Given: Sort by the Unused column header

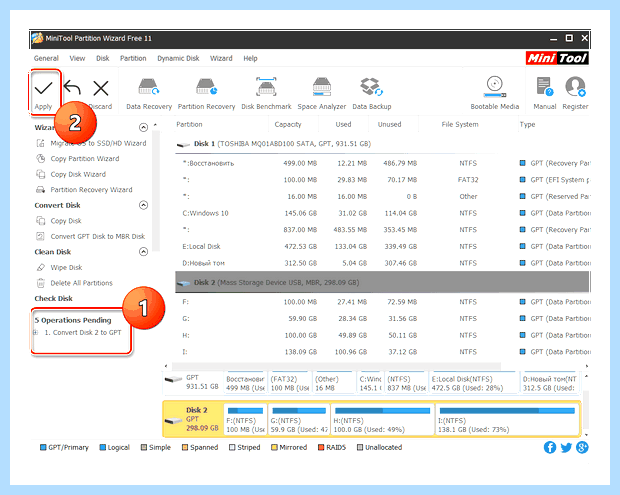Looking at the screenshot, I should [389, 124].
